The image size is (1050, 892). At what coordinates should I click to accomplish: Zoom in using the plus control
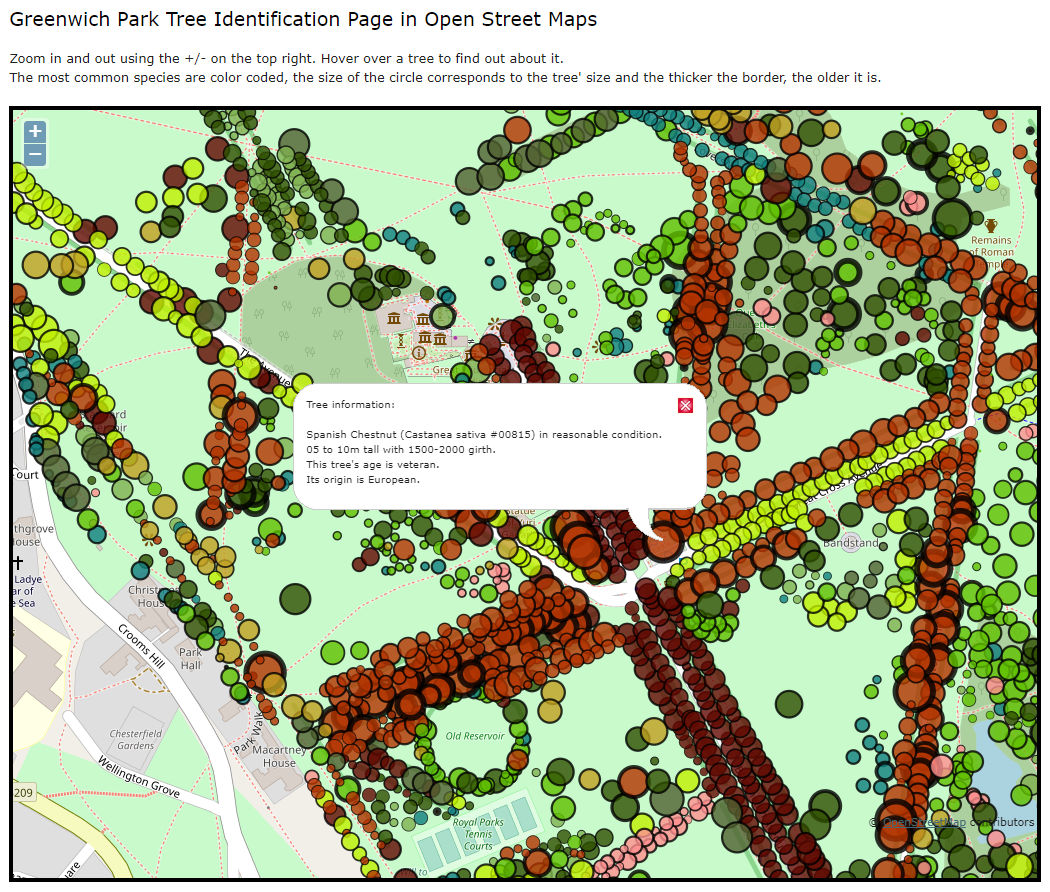point(34,131)
